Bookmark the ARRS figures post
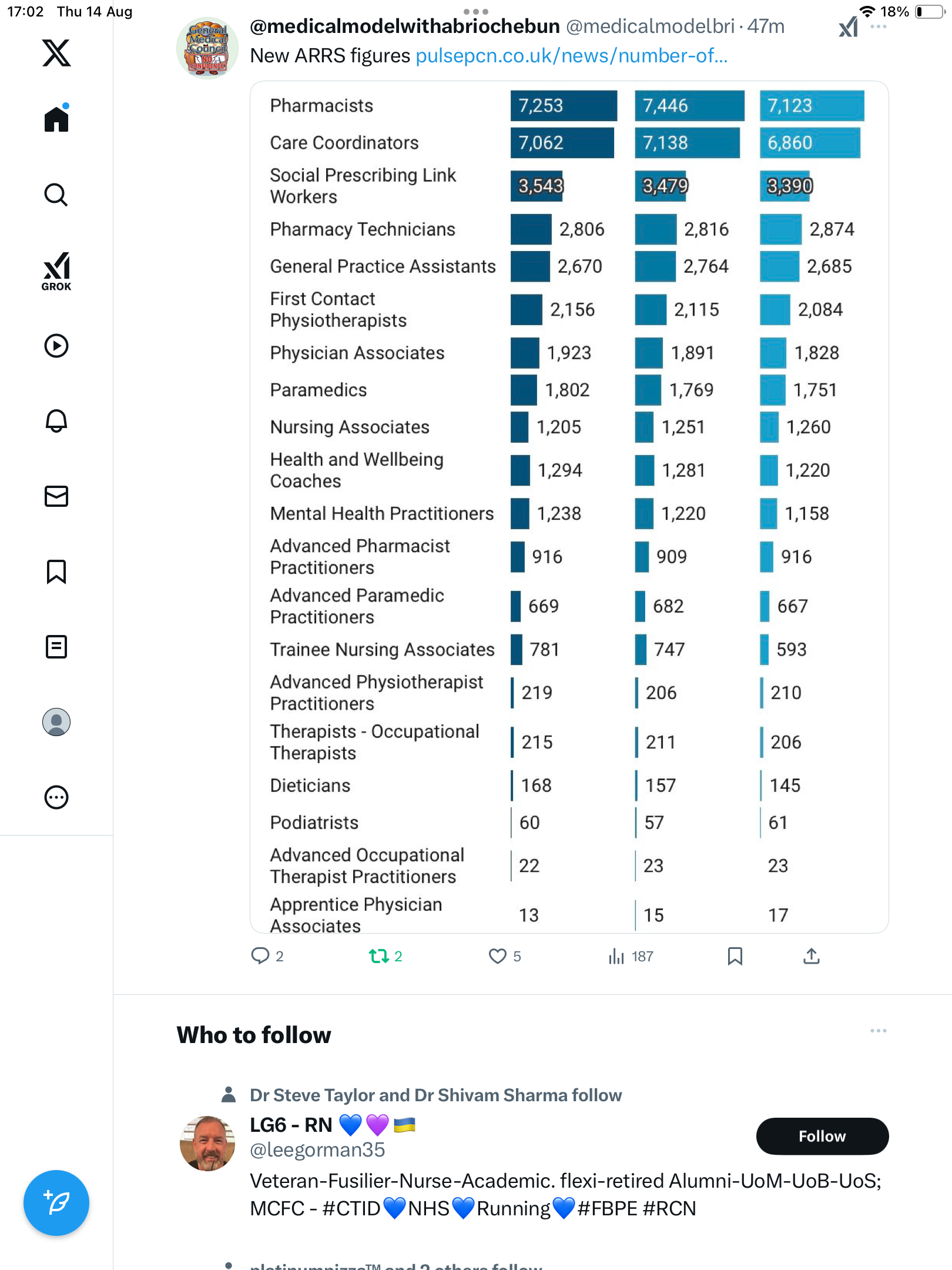Viewport: 952px width, 1270px height. pos(735,956)
